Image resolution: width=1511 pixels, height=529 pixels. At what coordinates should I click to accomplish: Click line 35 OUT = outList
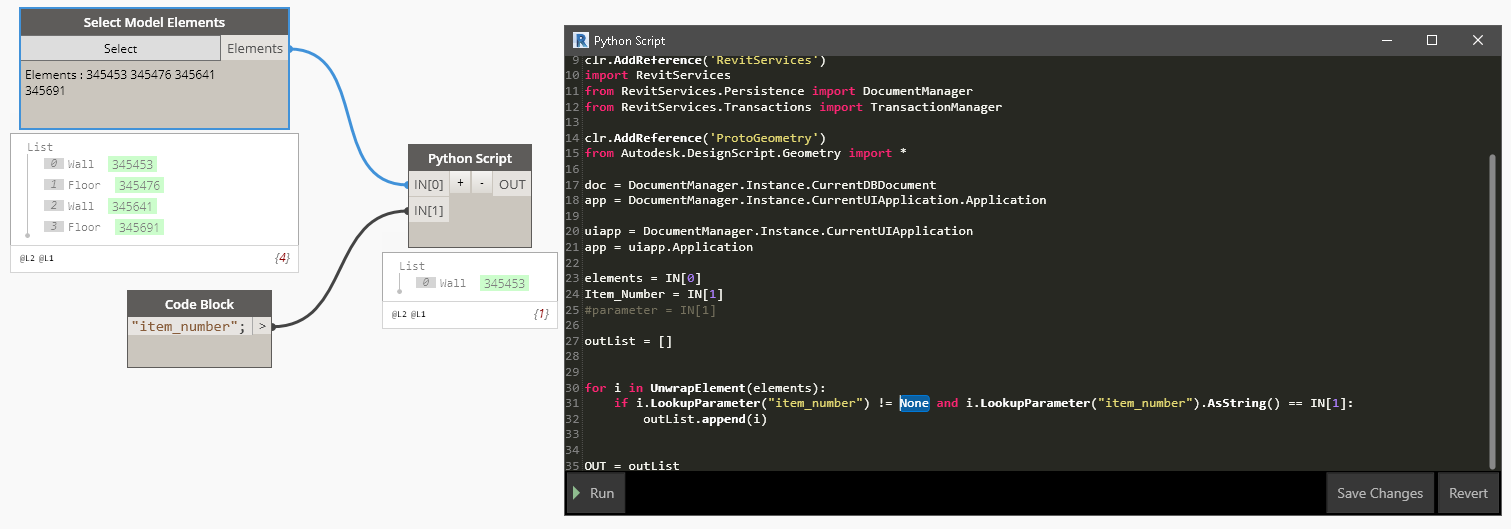pos(632,465)
